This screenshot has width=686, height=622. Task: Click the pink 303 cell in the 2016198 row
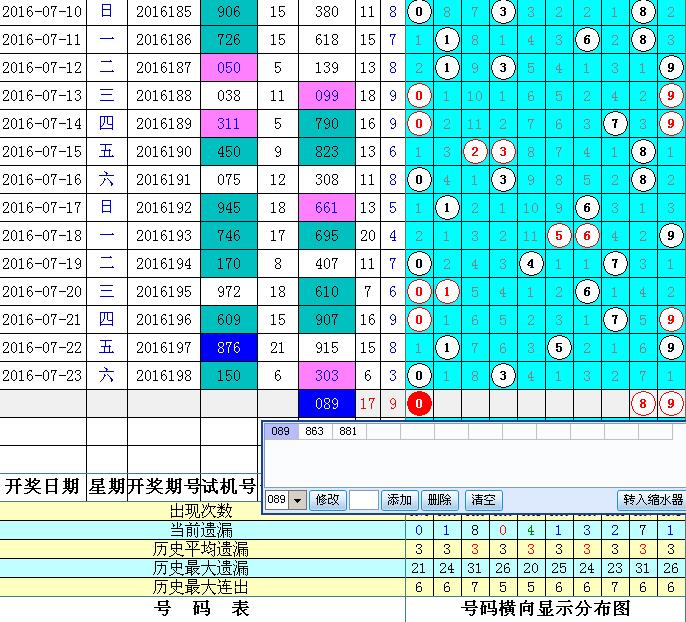(326, 376)
